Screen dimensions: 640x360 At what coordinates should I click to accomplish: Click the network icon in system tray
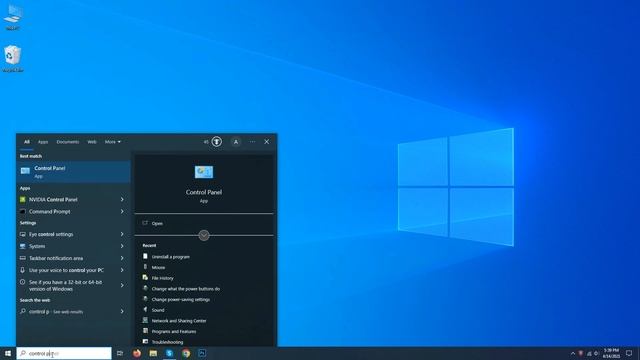tap(589, 353)
